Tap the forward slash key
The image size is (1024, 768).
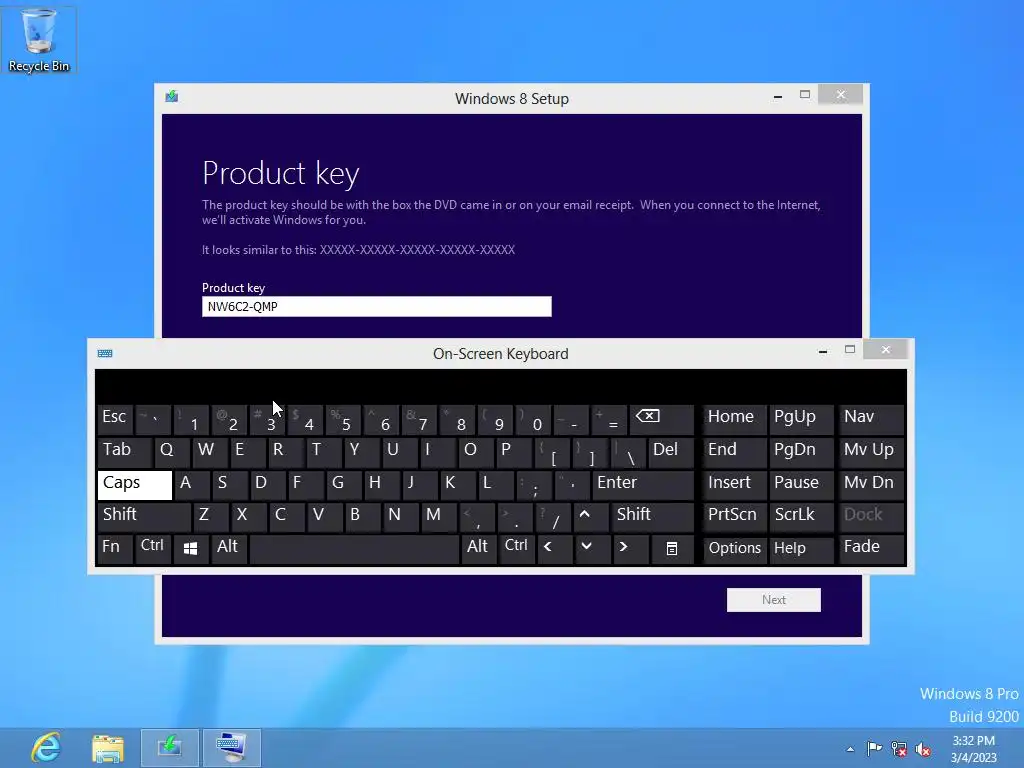(x=553, y=516)
